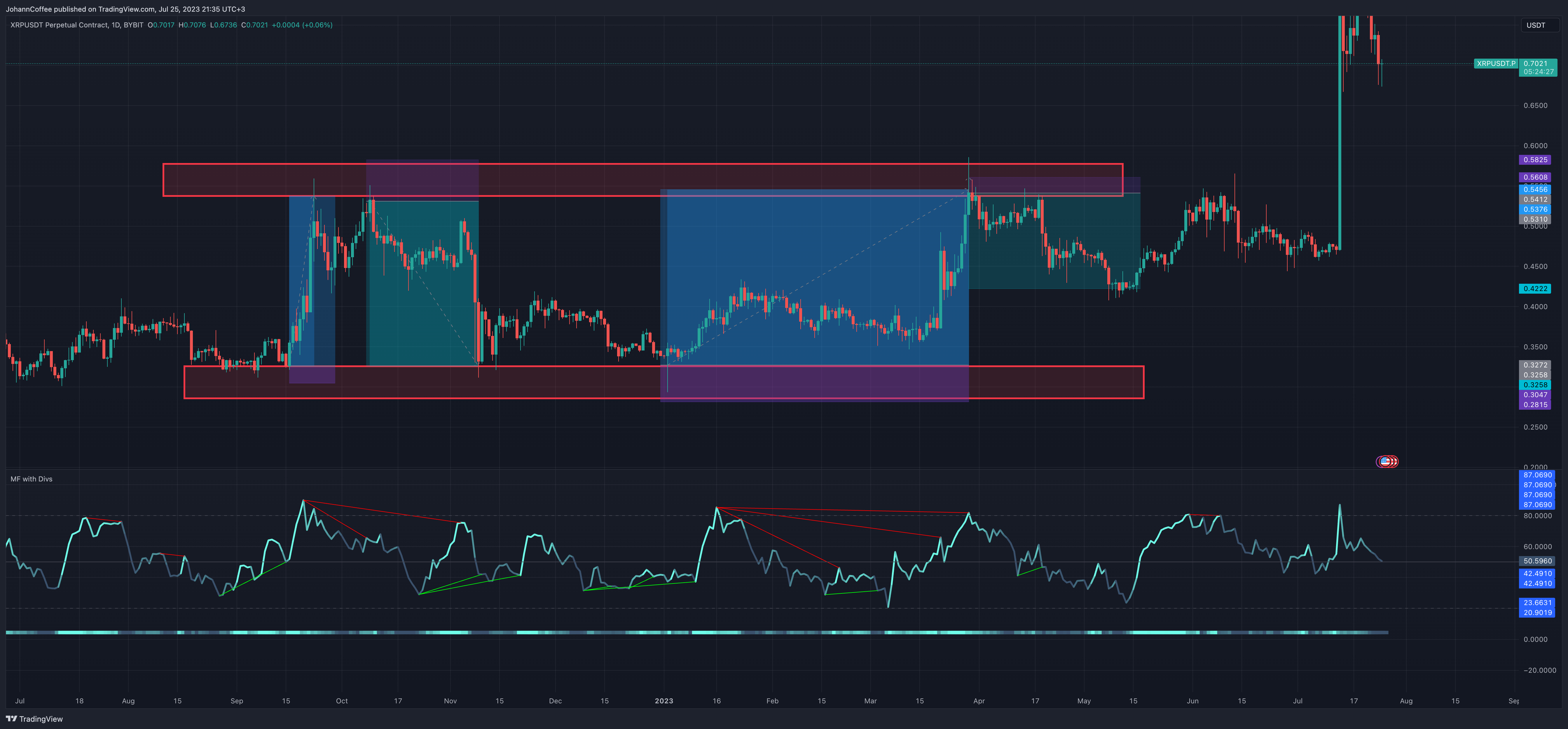This screenshot has height=729, width=1568.
Task: Click the XRPUSDT.P price line label
Action: [x=1496, y=63]
